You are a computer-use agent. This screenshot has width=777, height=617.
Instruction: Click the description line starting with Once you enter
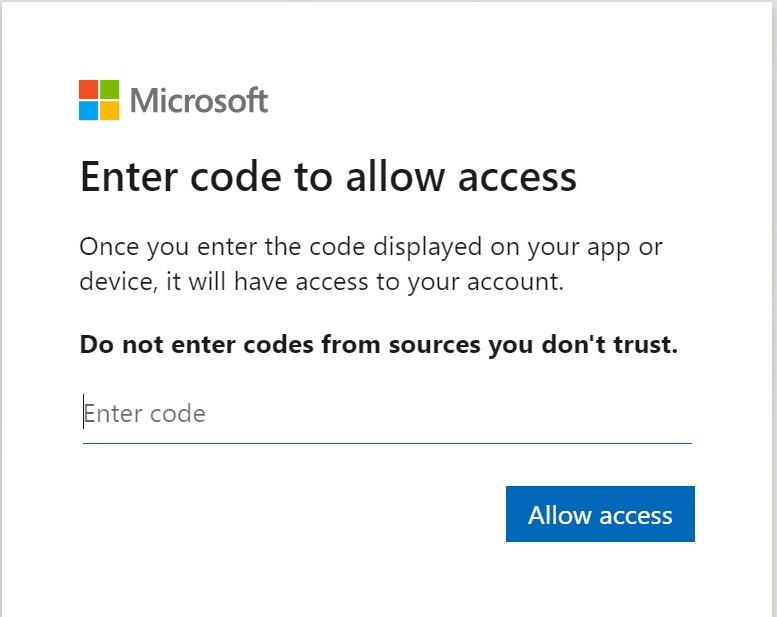tap(371, 247)
